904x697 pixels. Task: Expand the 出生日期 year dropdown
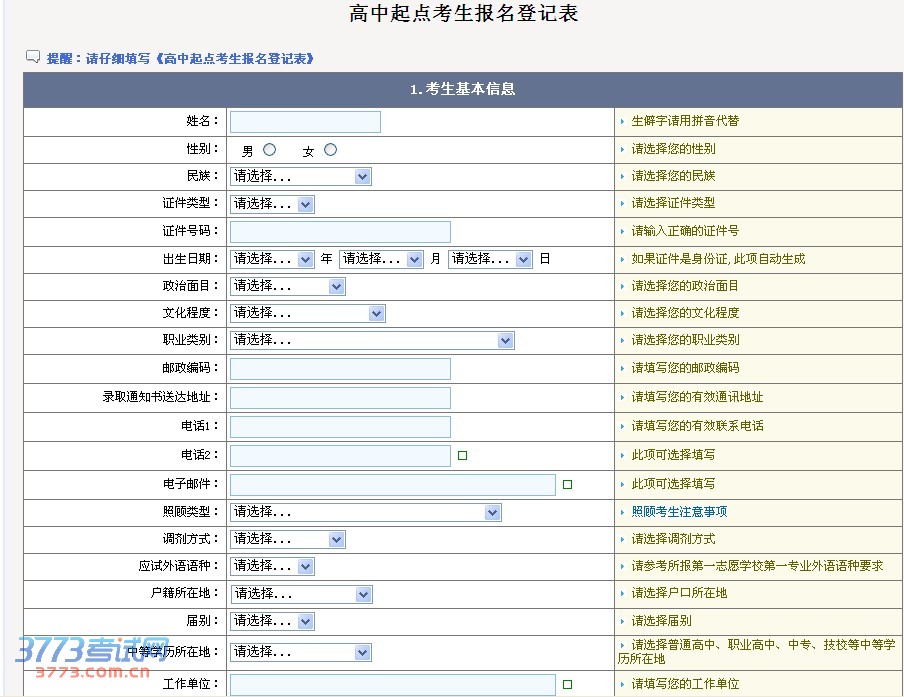(x=273, y=259)
